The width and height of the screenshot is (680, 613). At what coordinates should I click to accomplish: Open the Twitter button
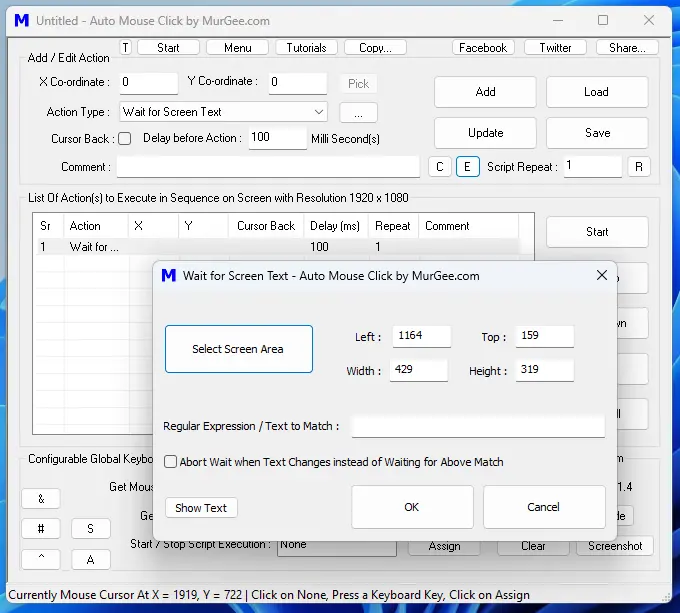555,47
